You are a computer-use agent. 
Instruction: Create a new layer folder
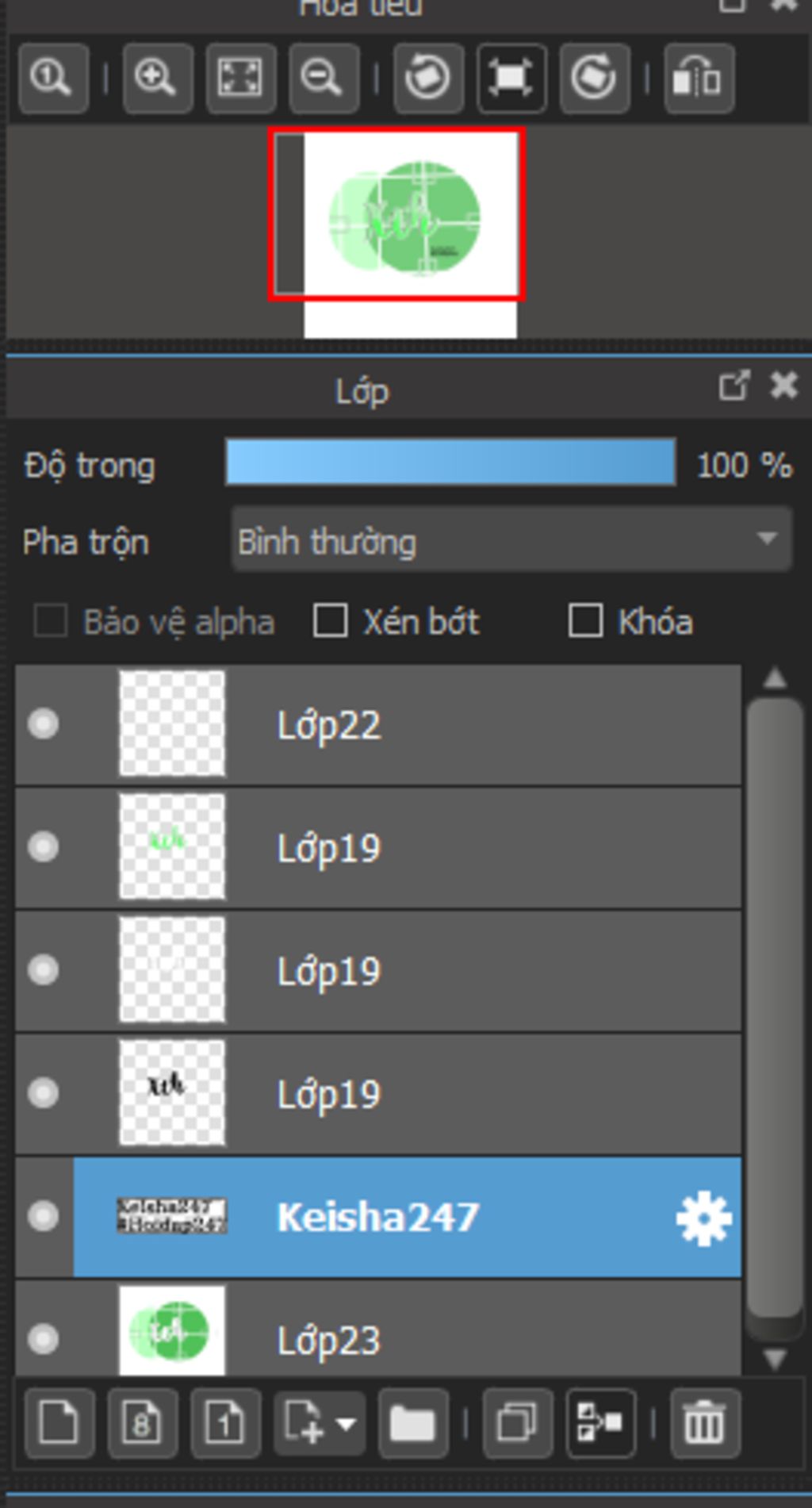(413, 1423)
